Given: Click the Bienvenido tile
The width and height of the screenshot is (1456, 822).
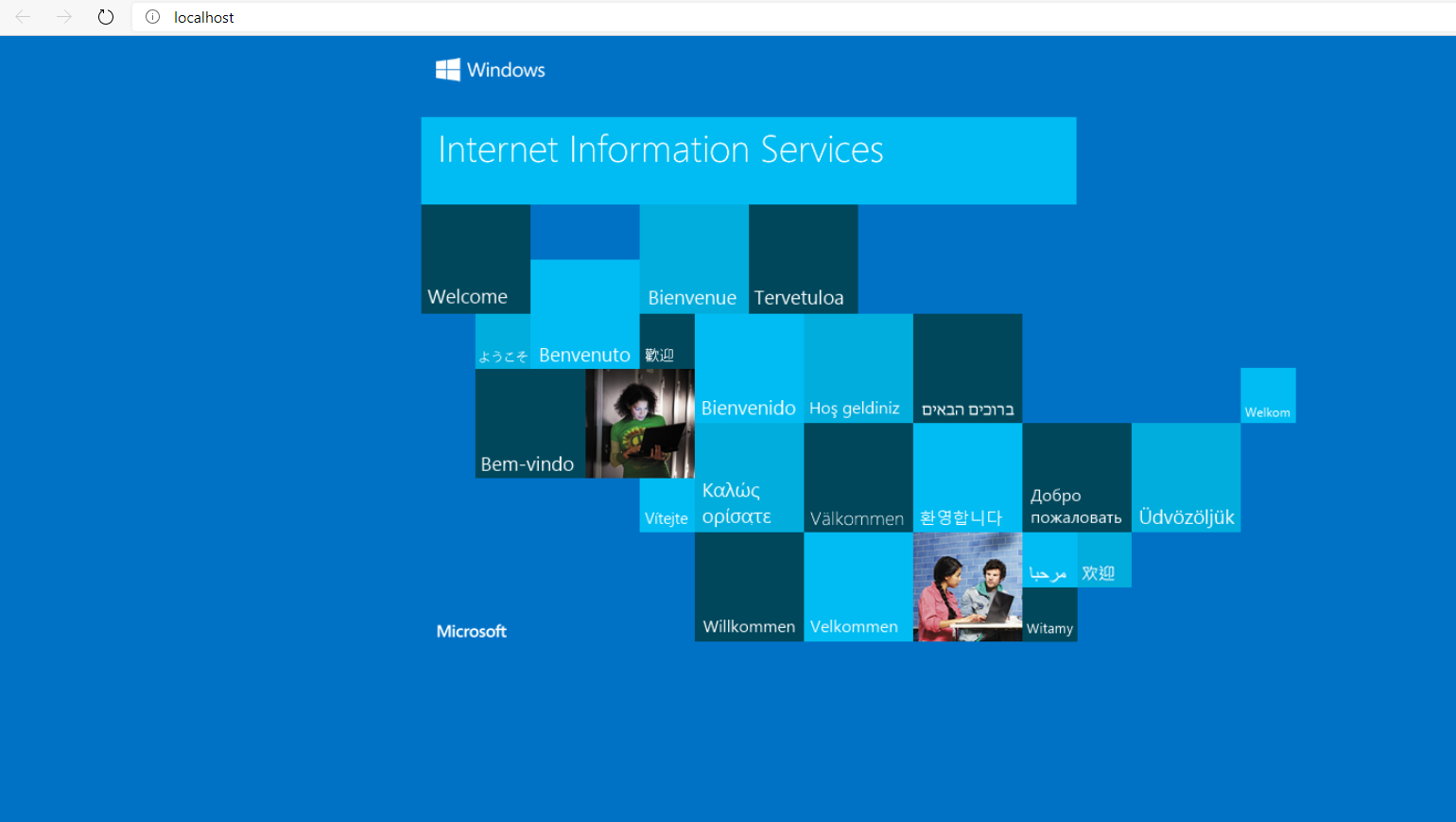Looking at the screenshot, I should point(749,369).
